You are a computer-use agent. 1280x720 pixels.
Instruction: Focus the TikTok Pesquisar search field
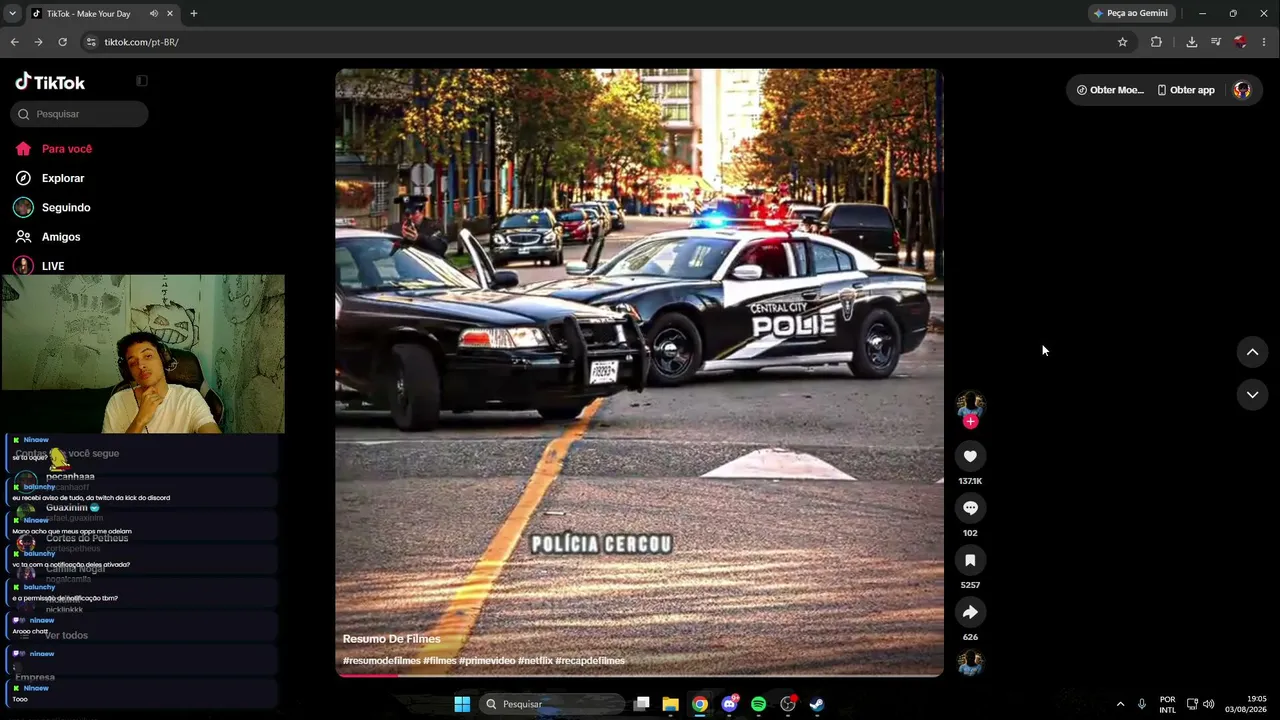79,114
